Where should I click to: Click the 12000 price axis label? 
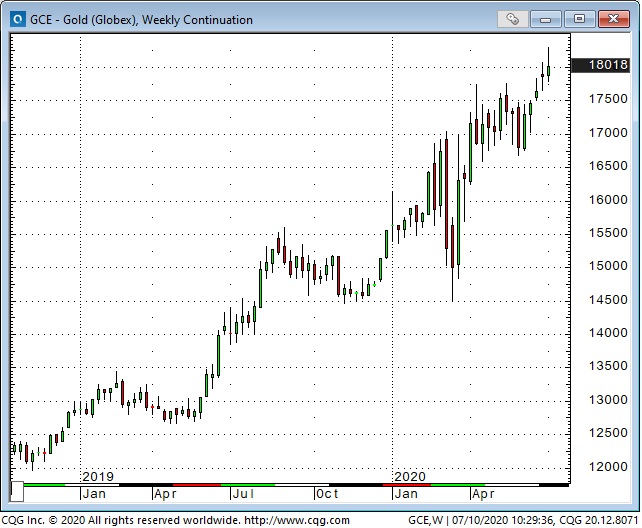(608, 467)
